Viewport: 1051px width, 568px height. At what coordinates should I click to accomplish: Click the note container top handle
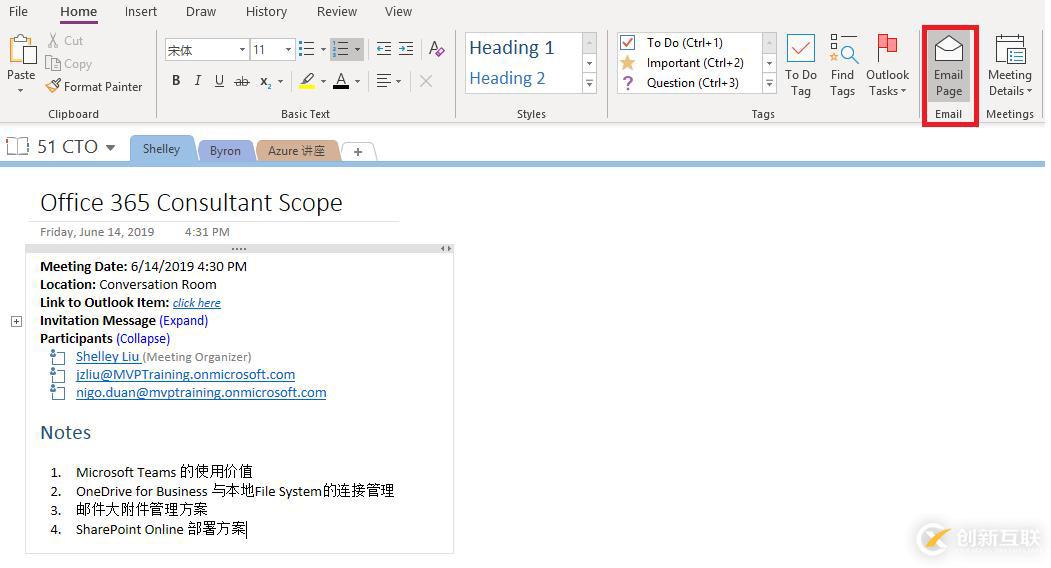(239, 249)
